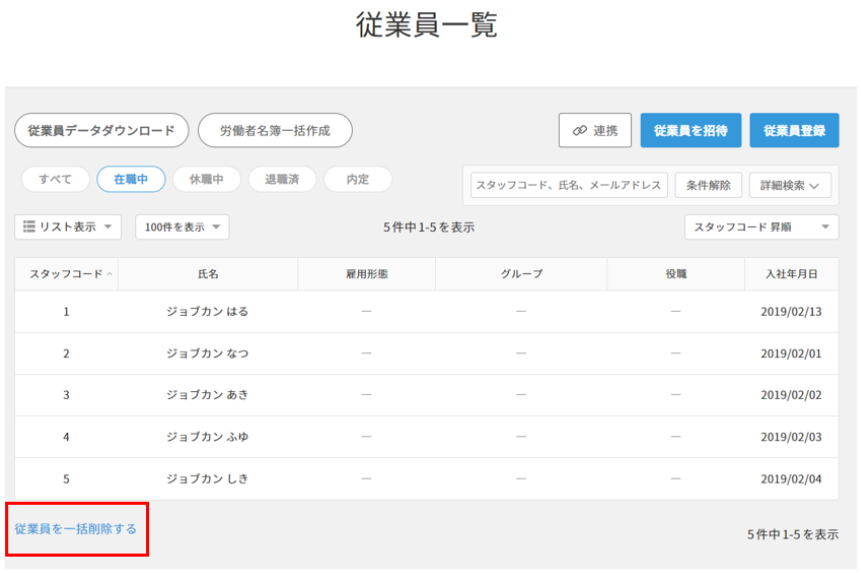The width and height of the screenshot is (861, 573).
Task: Clear filters with 条件解除 button
Action: coord(708,185)
